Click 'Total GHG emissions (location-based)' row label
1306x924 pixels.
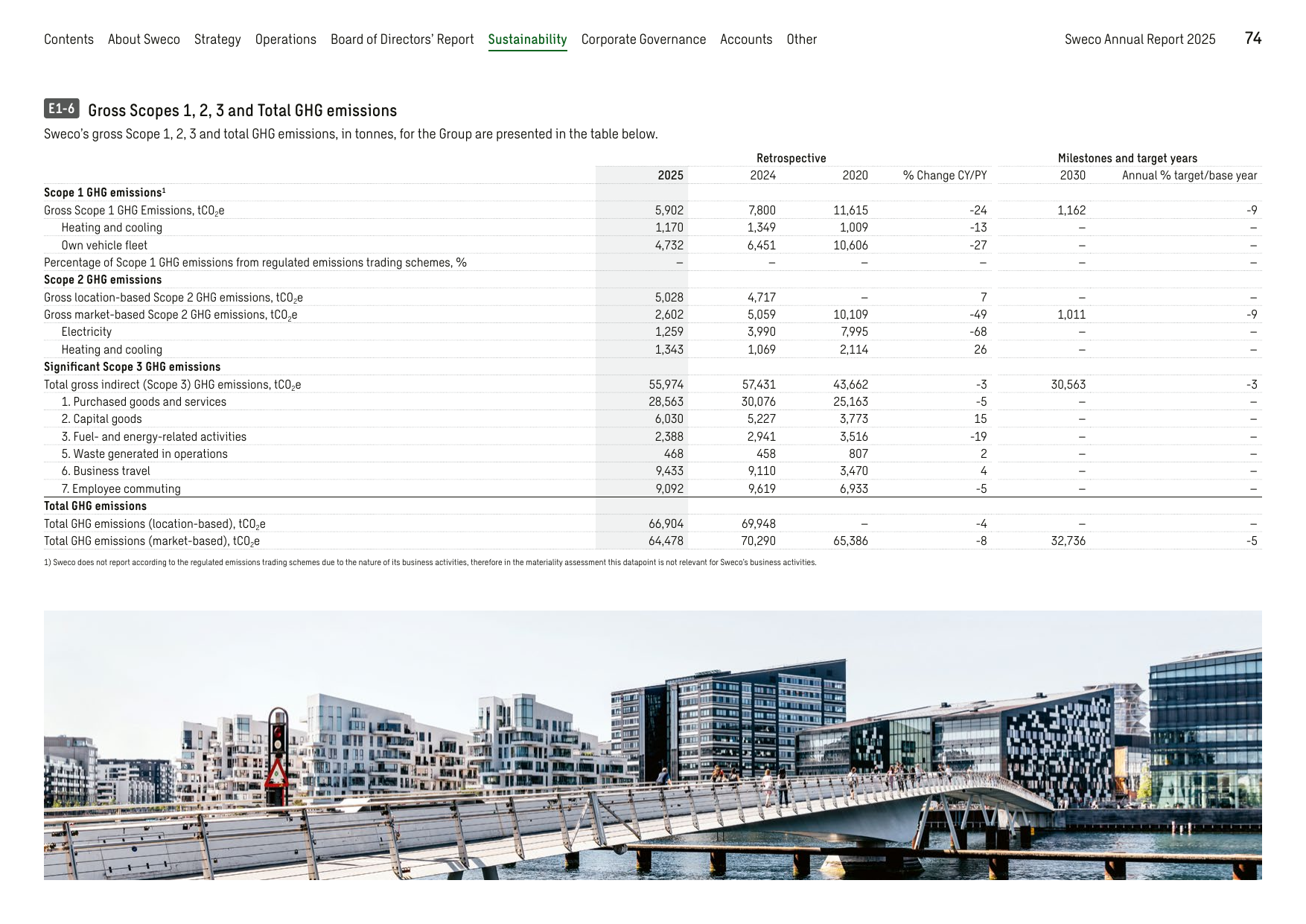point(155,524)
